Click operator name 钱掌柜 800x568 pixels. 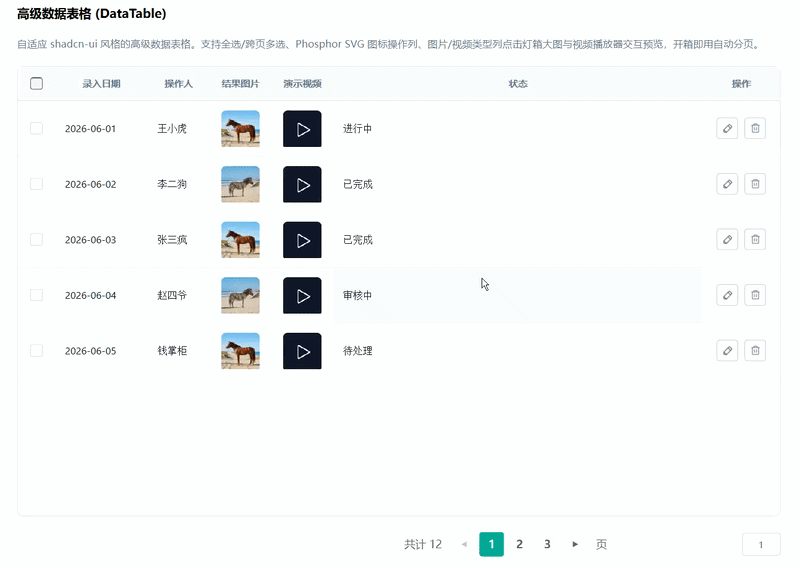(172, 351)
